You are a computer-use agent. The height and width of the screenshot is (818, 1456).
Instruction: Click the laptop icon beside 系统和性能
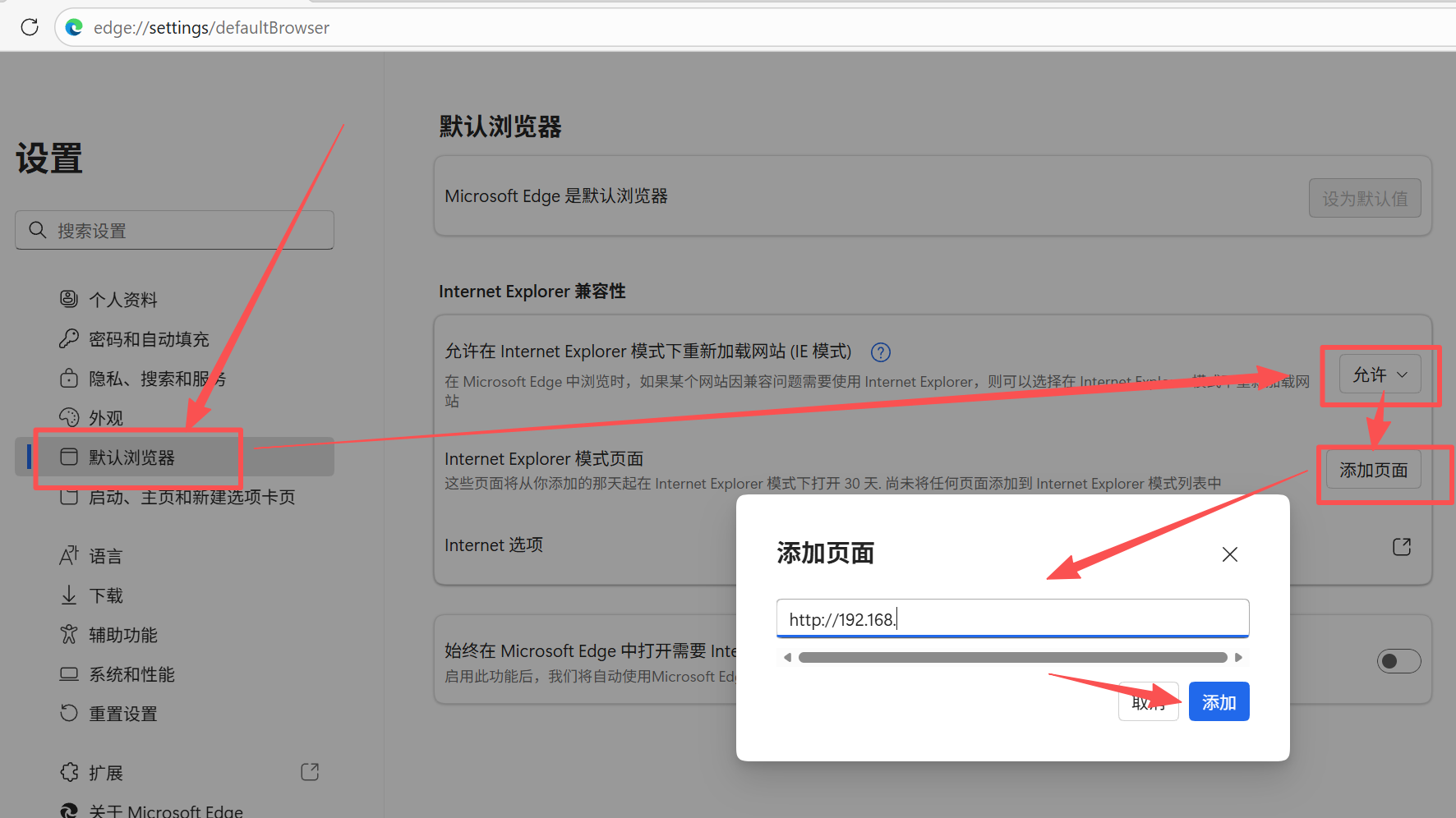69,673
